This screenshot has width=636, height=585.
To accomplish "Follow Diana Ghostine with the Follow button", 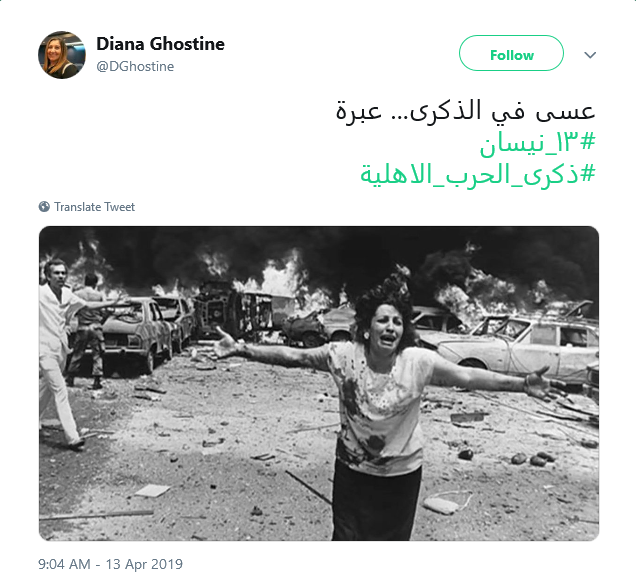I will pyautogui.click(x=511, y=53).
